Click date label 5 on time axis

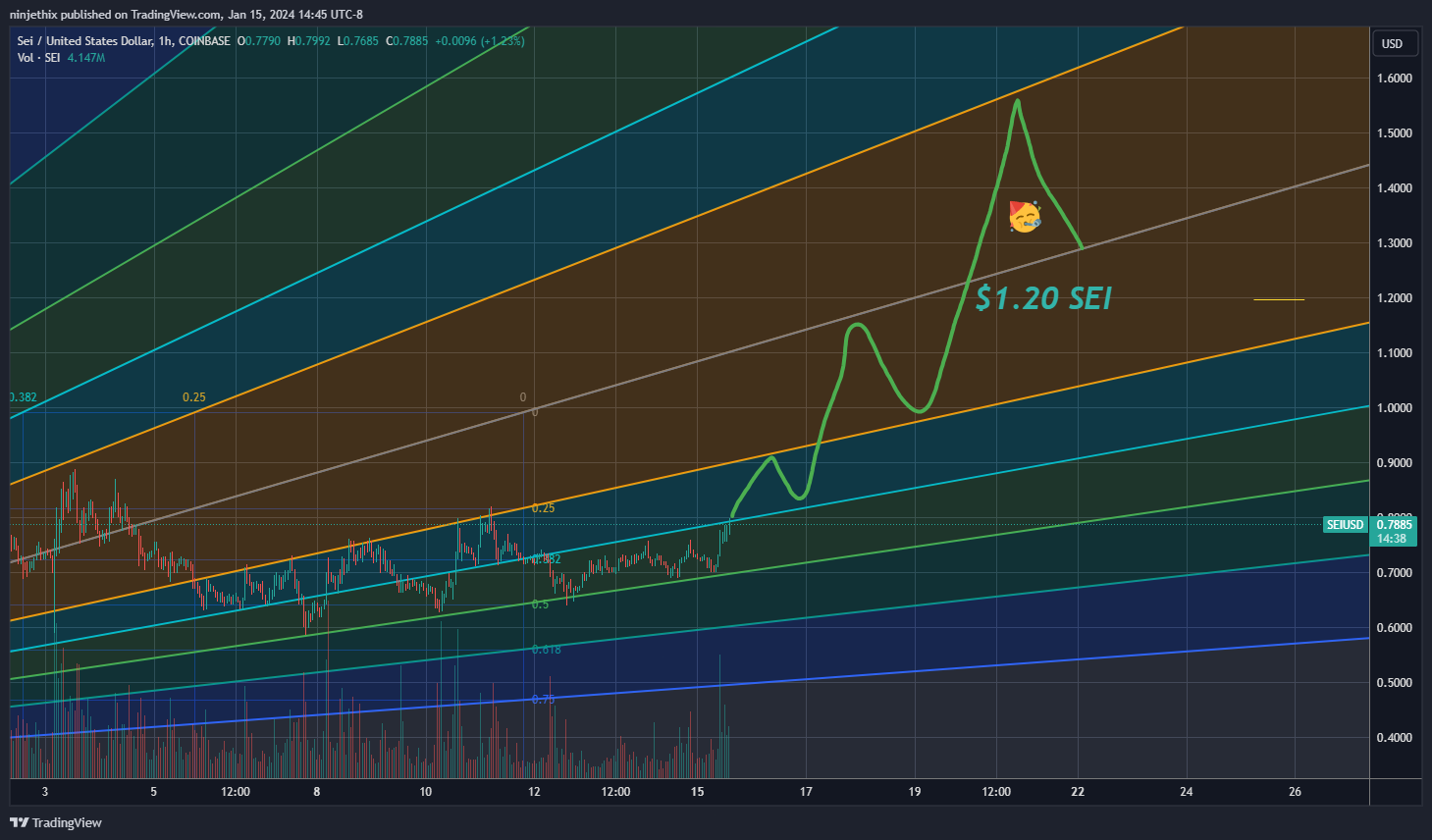click(154, 792)
